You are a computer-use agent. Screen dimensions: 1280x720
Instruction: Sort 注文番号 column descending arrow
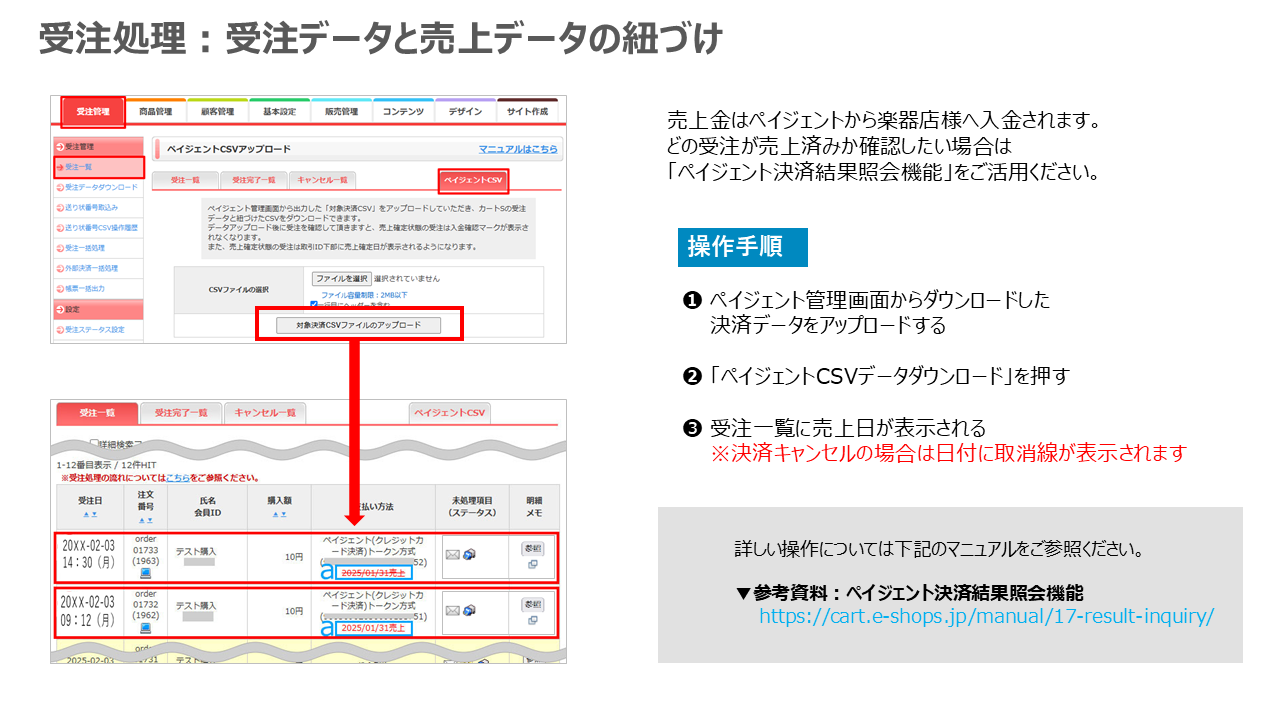tap(150, 520)
